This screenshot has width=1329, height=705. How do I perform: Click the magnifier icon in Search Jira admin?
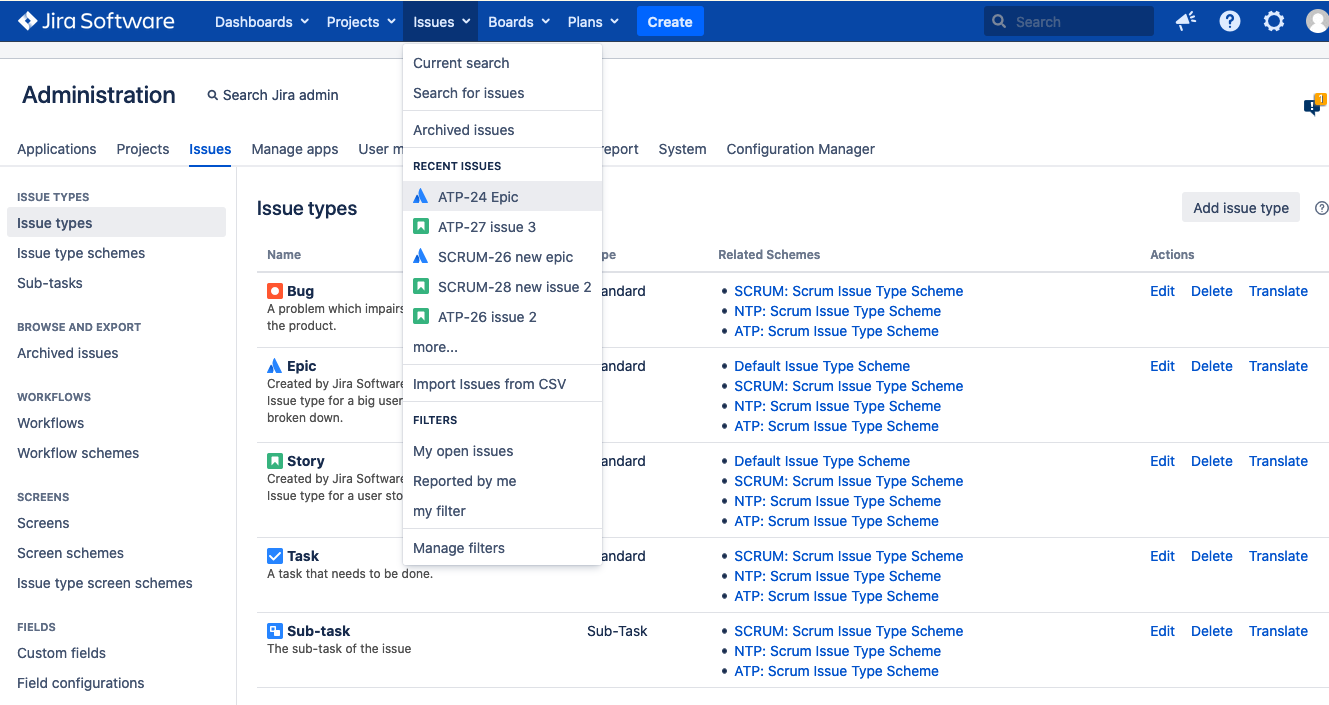212,95
